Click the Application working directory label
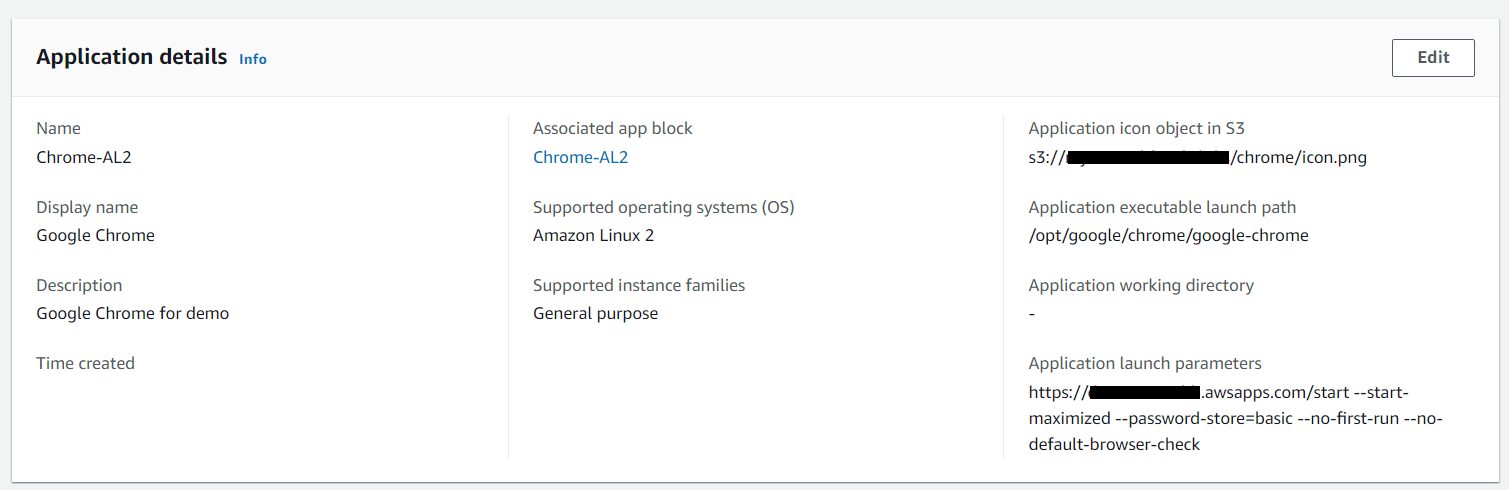 1141,285
